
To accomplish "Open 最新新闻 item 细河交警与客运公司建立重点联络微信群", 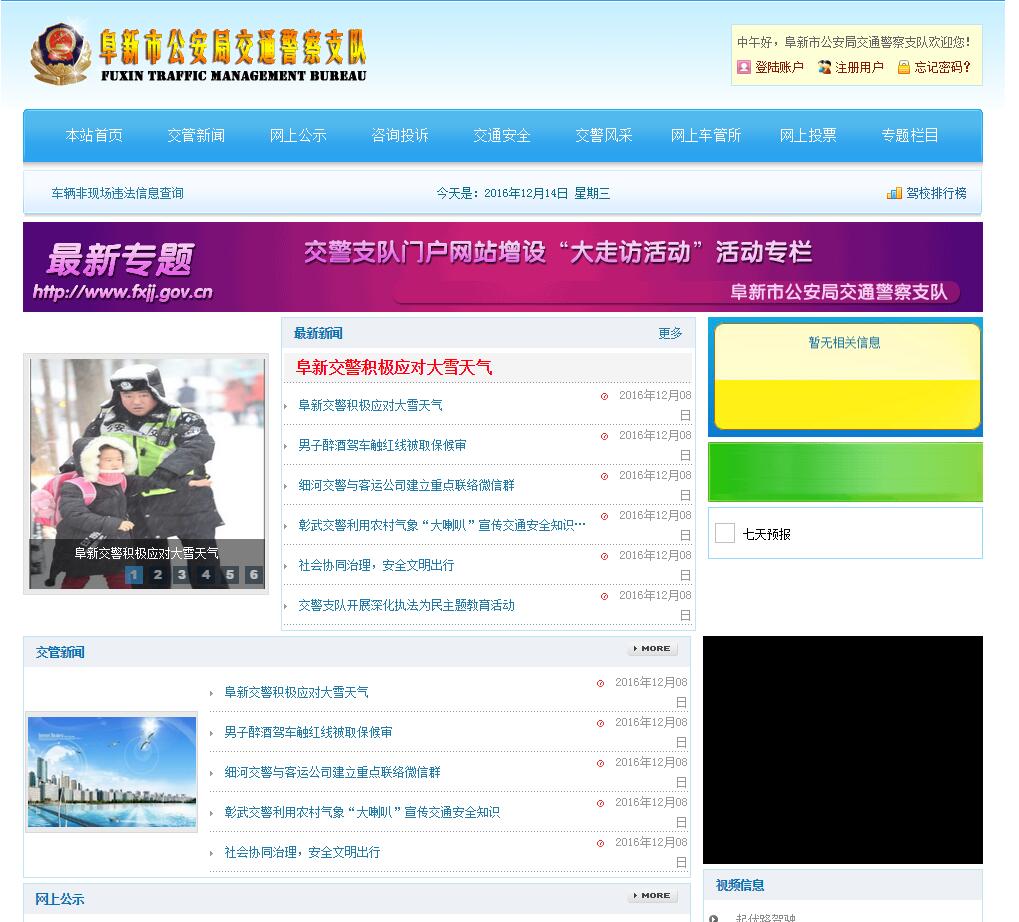I will [x=406, y=485].
